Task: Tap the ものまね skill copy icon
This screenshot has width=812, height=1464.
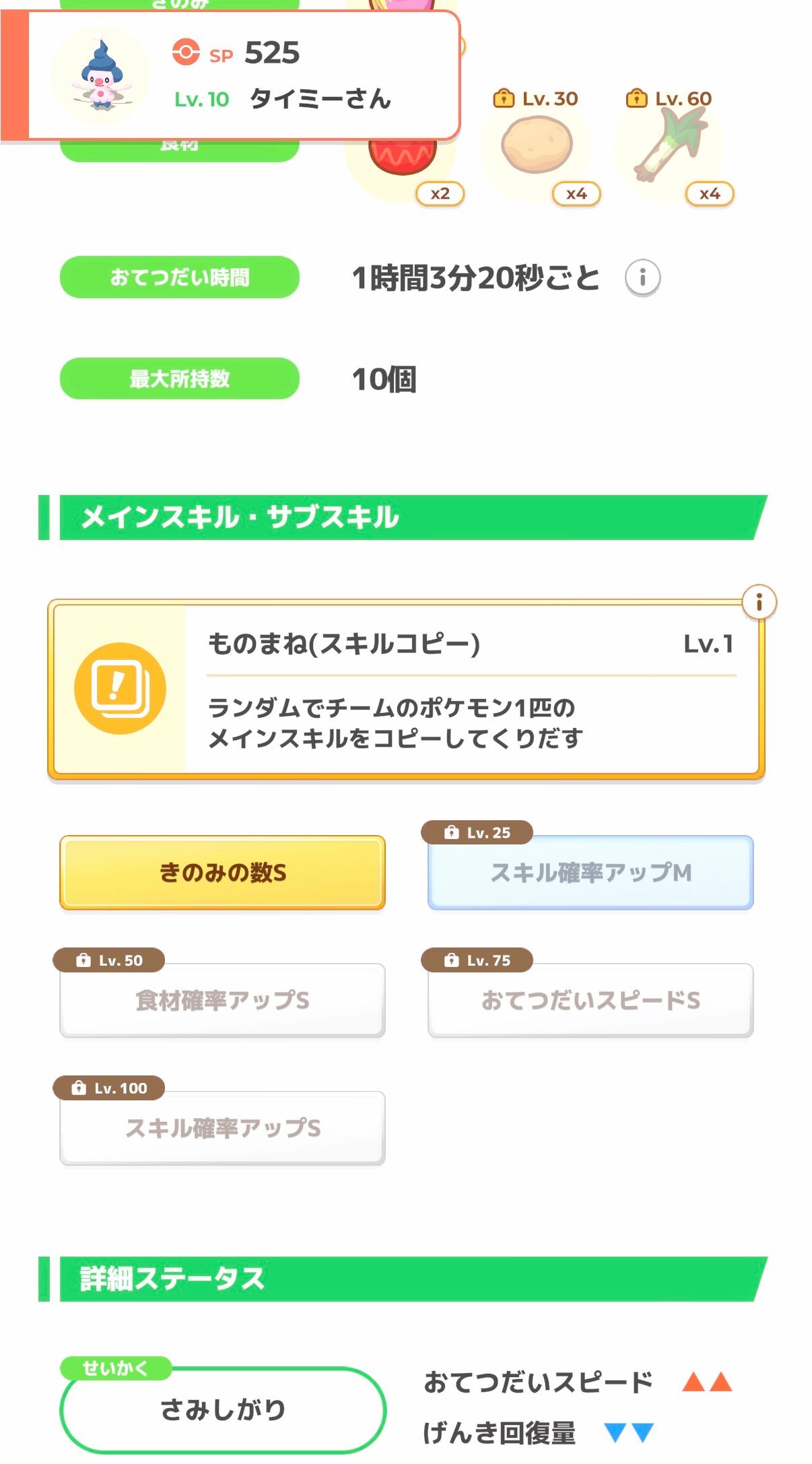Action: tap(120, 688)
